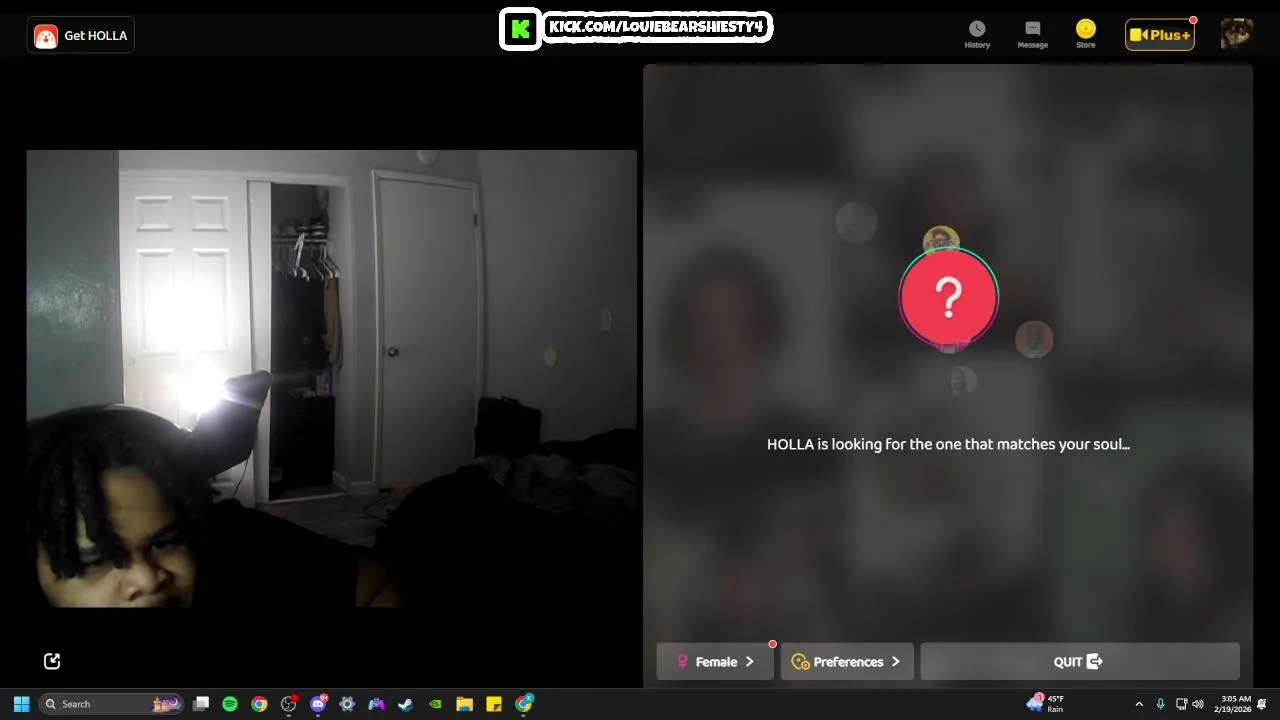Open Task View in the taskbar

tap(201, 704)
